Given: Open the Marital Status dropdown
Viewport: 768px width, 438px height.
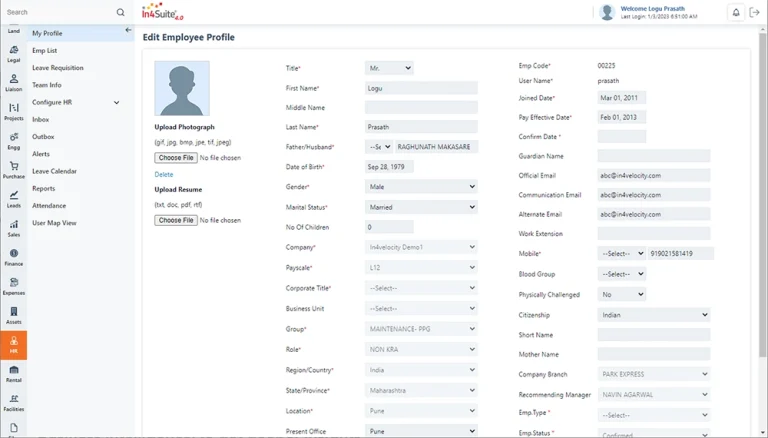Looking at the screenshot, I should (421, 207).
